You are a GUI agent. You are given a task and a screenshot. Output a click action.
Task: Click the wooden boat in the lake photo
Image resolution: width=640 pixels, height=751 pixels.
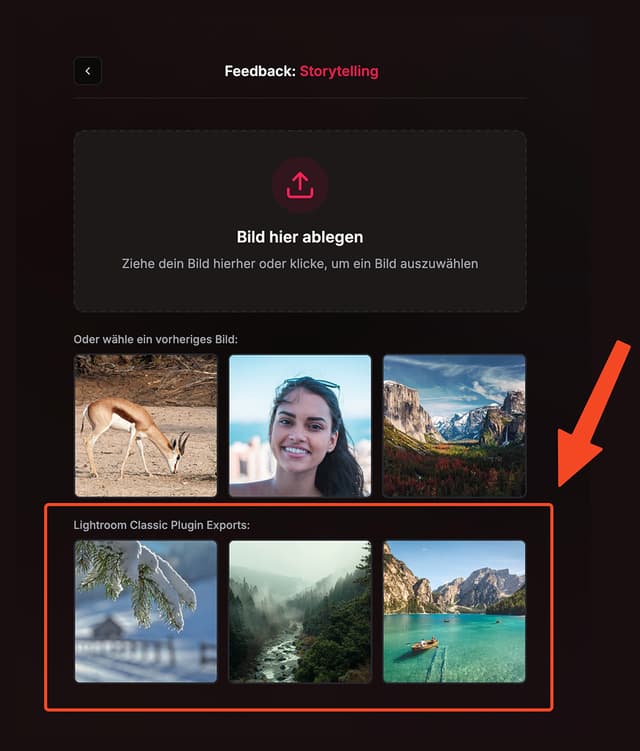click(424, 644)
